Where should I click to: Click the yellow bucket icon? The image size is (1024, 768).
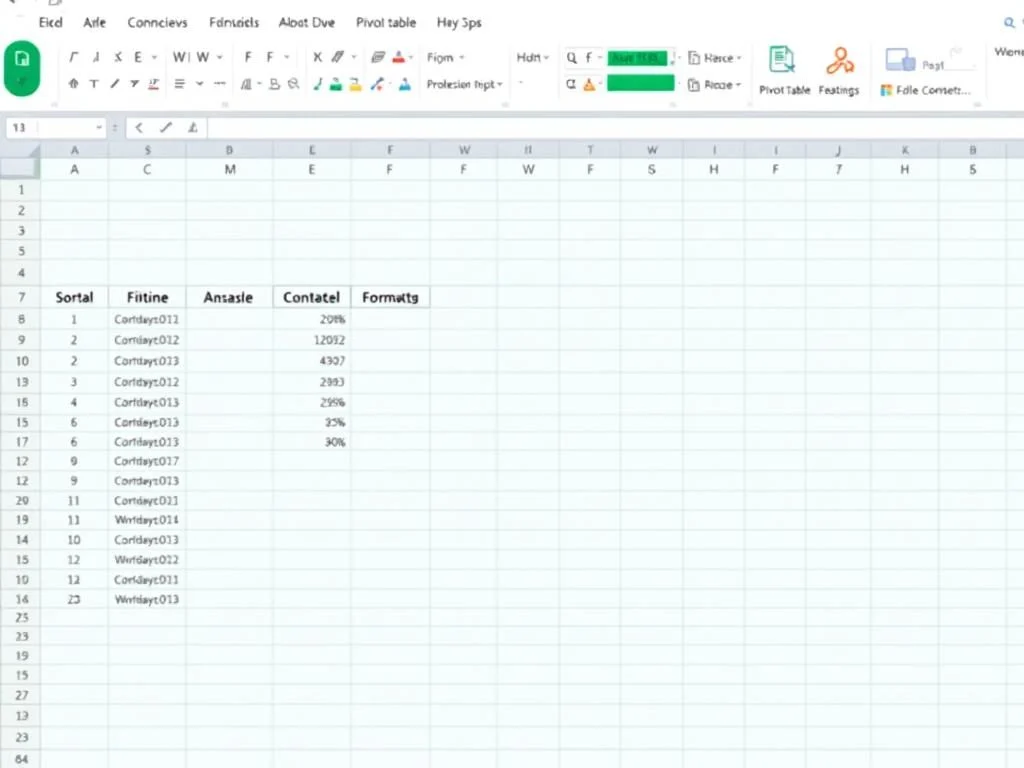(x=355, y=84)
